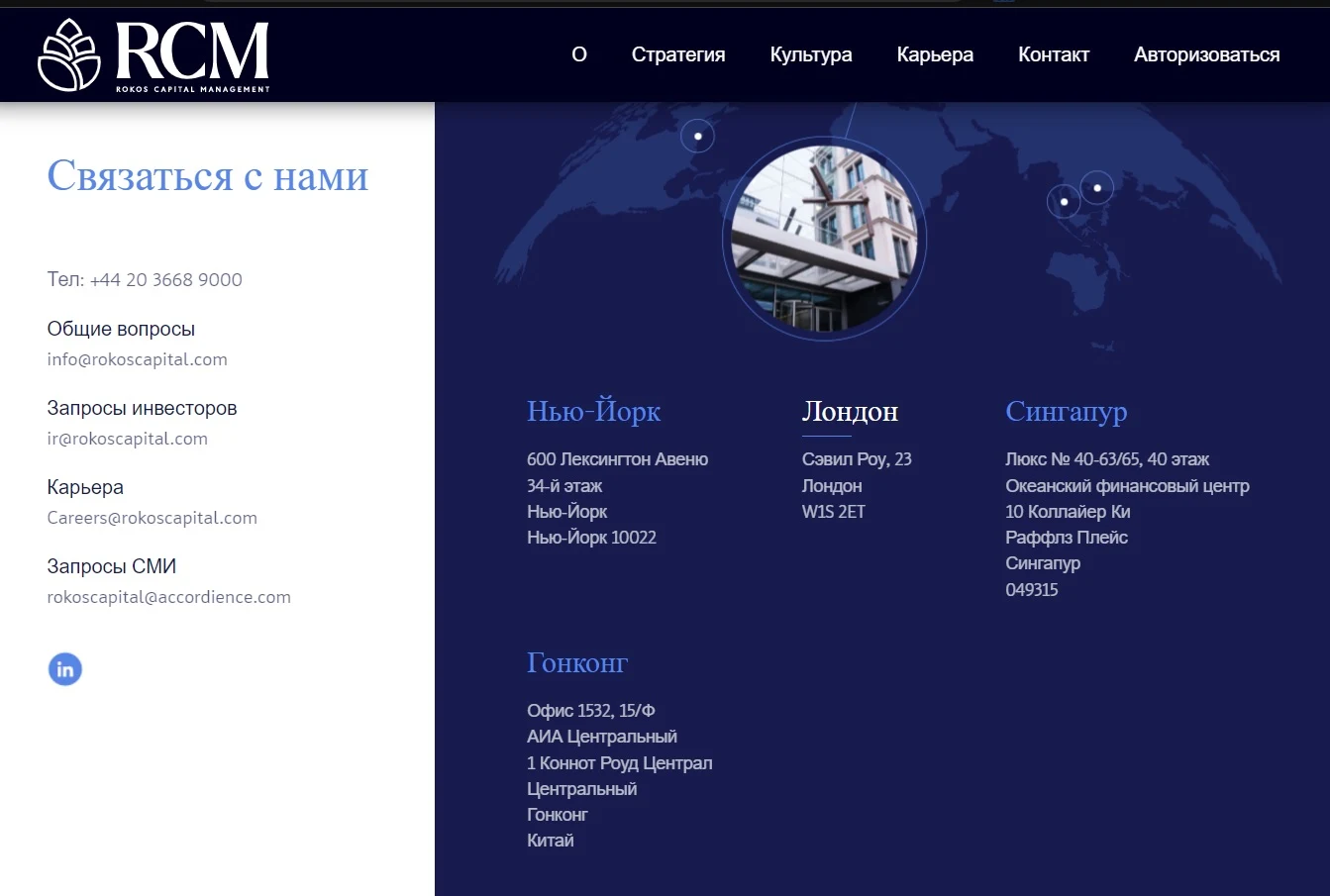Choose the Сингапур office heading
This screenshot has width=1330, height=896.
tap(1066, 412)
